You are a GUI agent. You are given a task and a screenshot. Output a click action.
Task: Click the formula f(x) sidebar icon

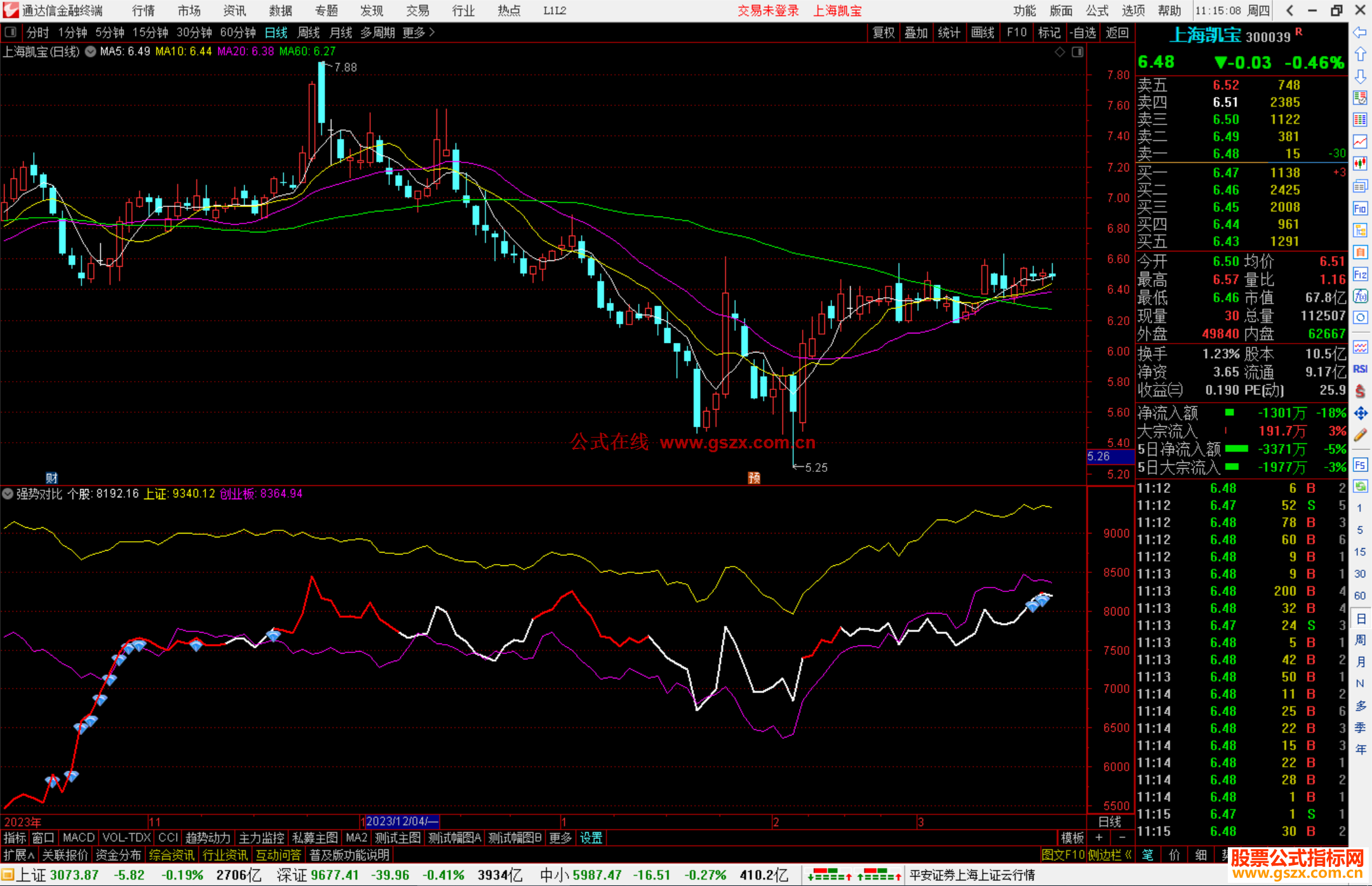(1360, 296)
